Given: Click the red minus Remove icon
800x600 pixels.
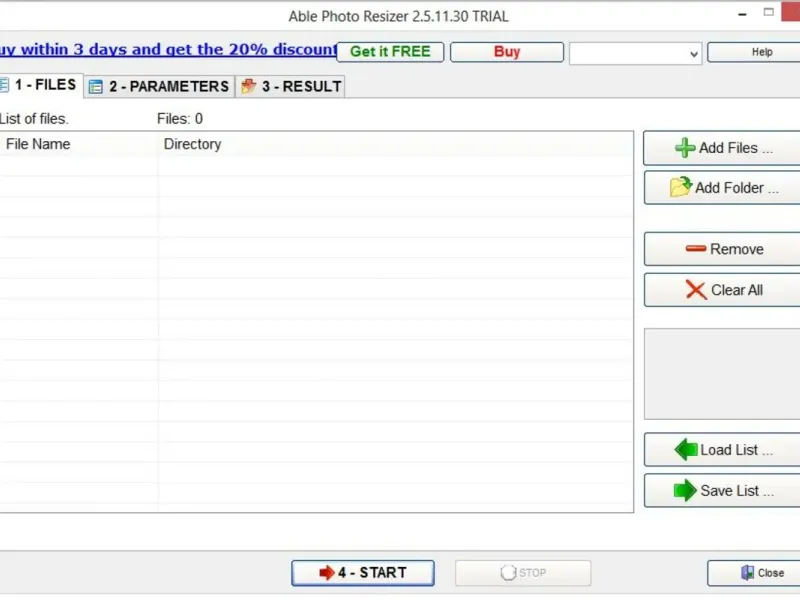Looking at the screenshot, I should click(x=695, y=249).
